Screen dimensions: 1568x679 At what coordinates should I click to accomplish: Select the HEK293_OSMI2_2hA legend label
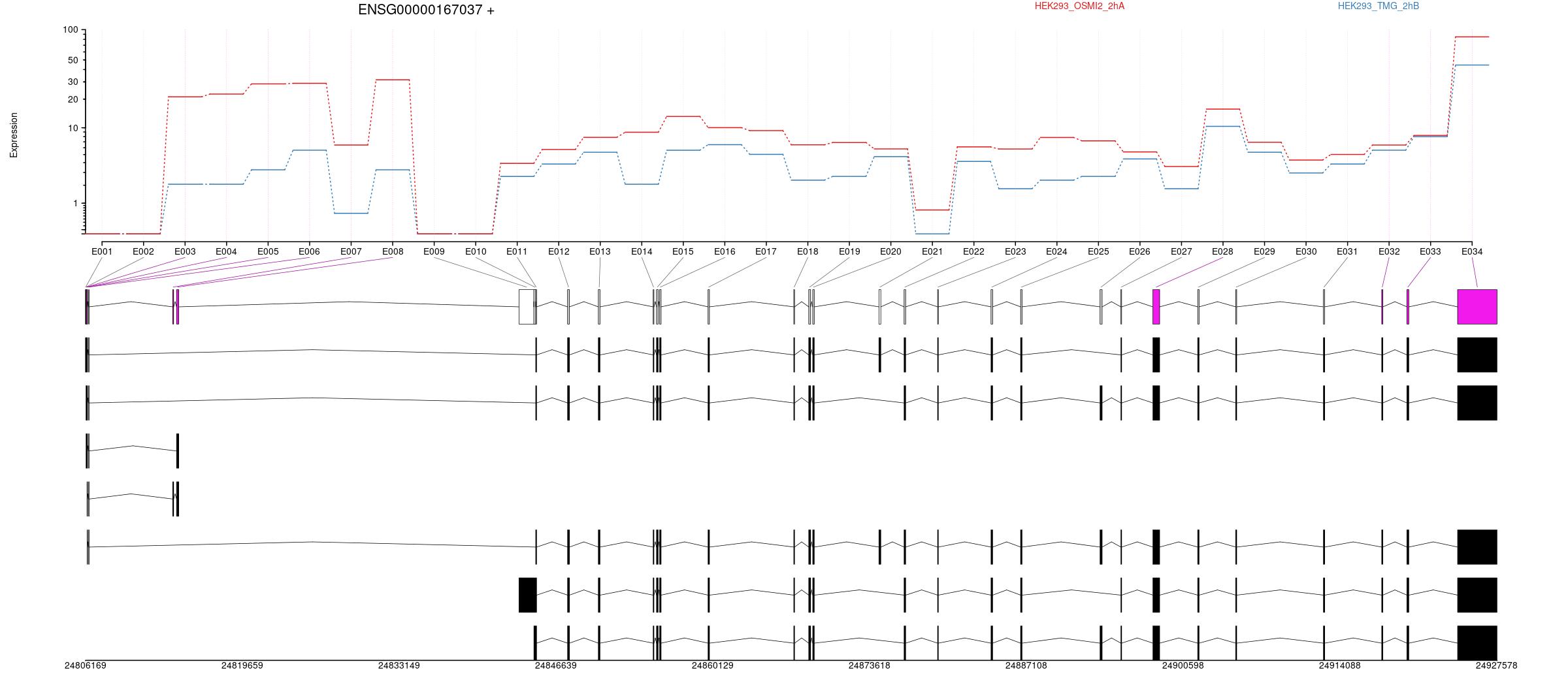click(1079, 6)
